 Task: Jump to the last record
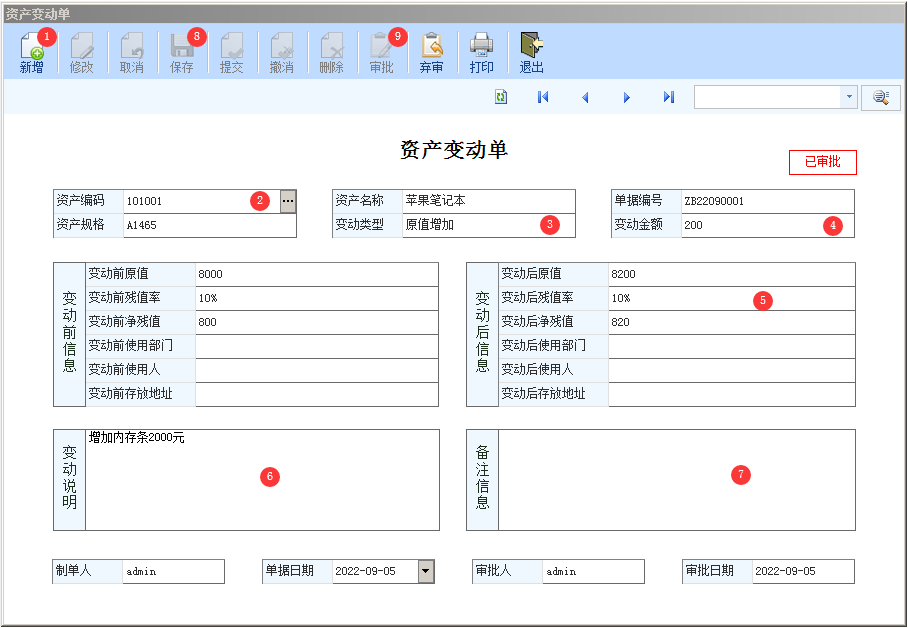669,97
